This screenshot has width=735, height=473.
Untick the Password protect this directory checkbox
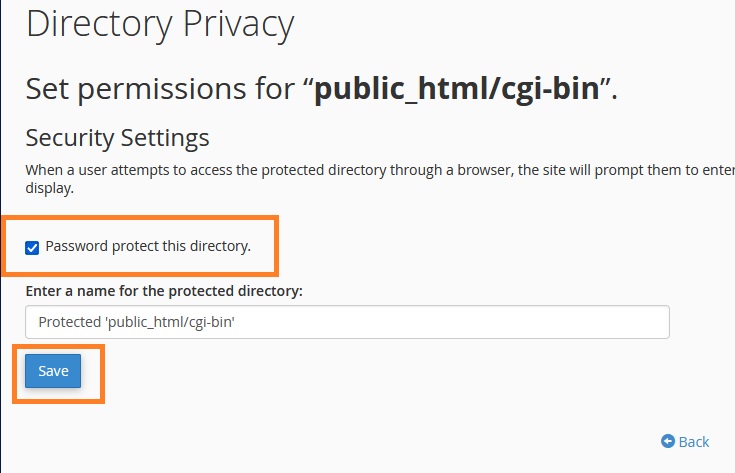pos(32,248)
